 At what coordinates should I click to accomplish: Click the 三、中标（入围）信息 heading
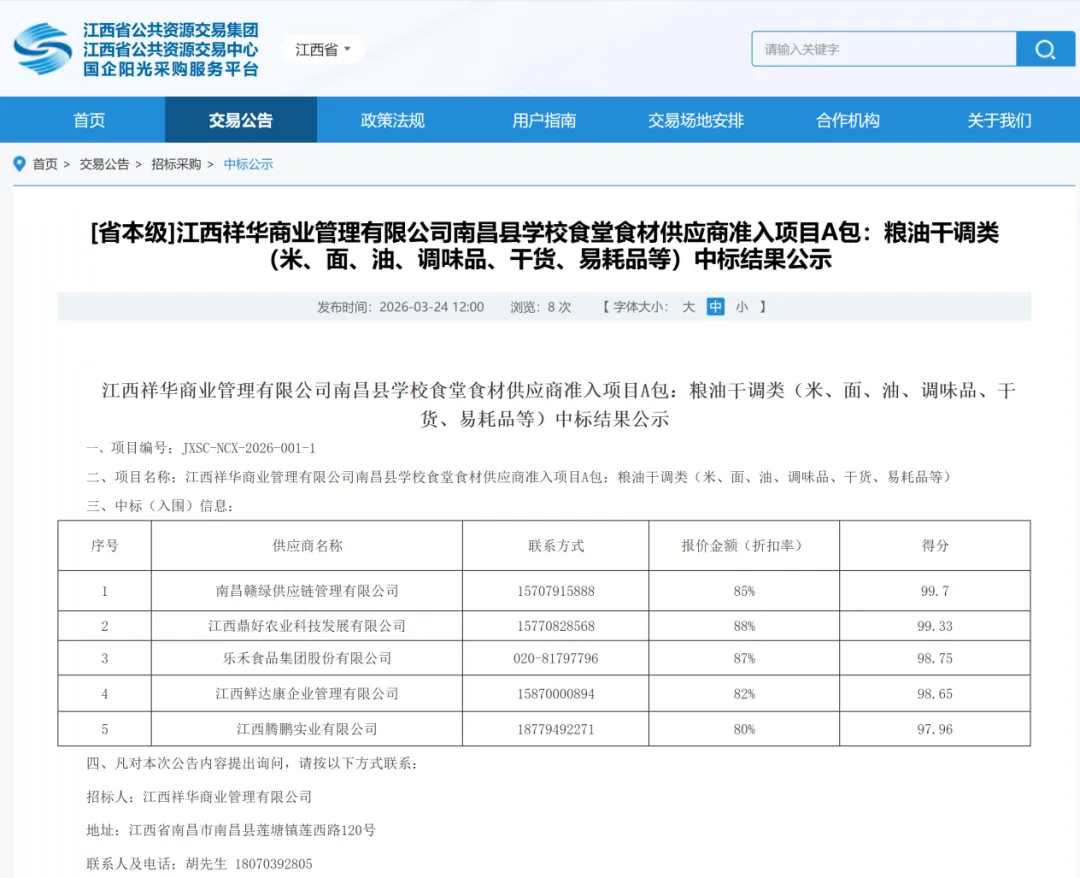click(160, 505)
